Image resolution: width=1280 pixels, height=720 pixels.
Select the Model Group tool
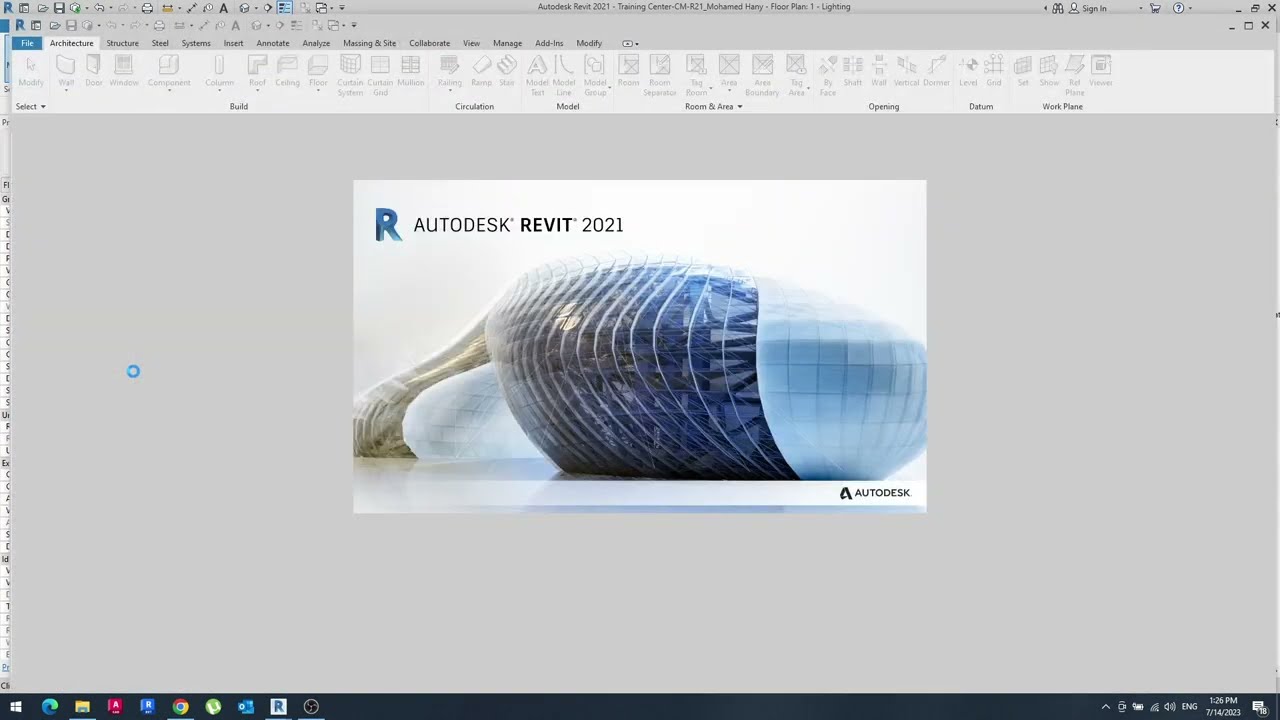click(595, 76)
